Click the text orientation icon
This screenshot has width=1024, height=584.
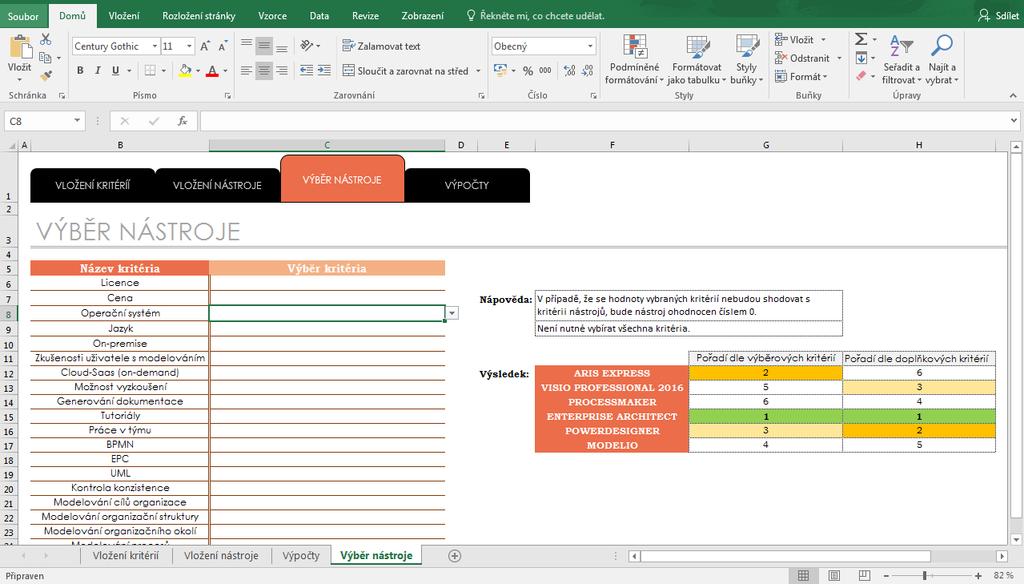click(x=307, y=46)
